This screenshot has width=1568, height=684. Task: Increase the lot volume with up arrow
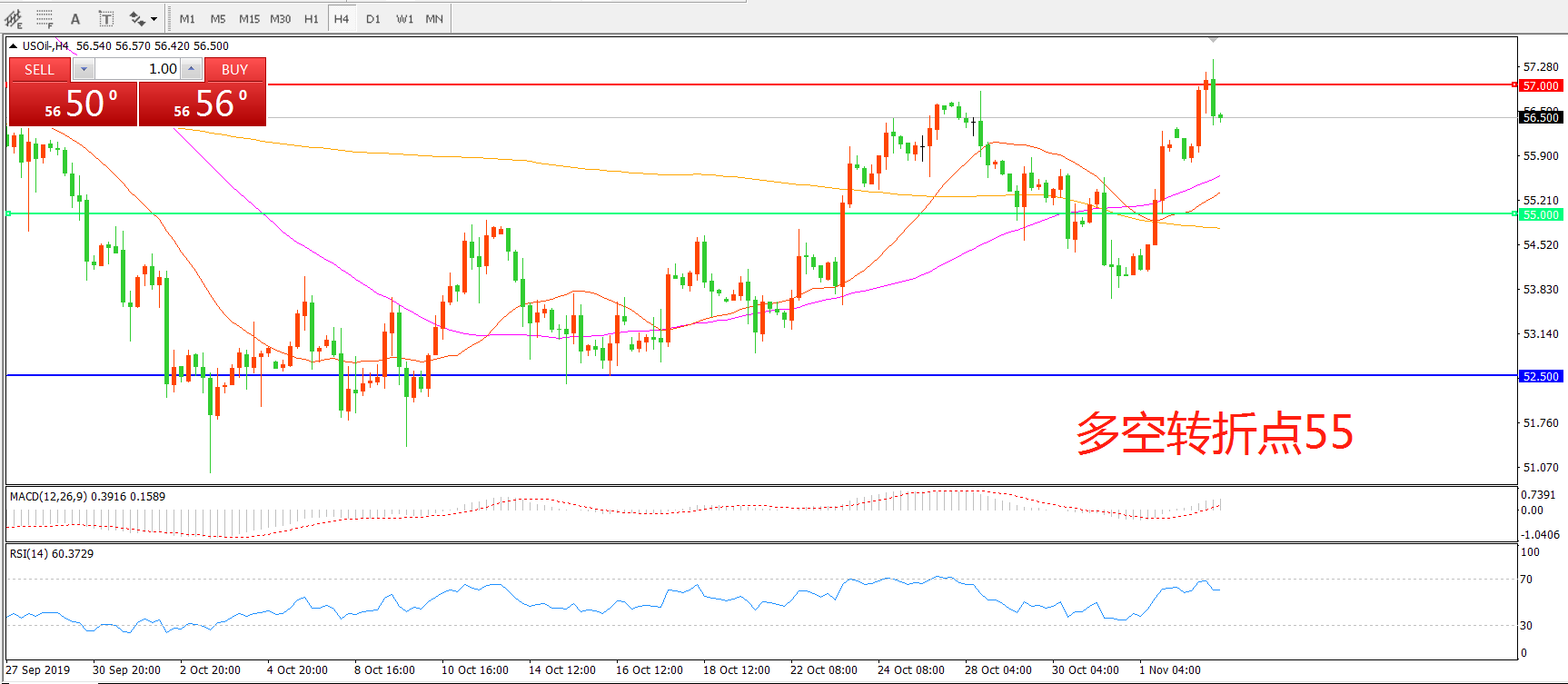[x=191, y=69]
